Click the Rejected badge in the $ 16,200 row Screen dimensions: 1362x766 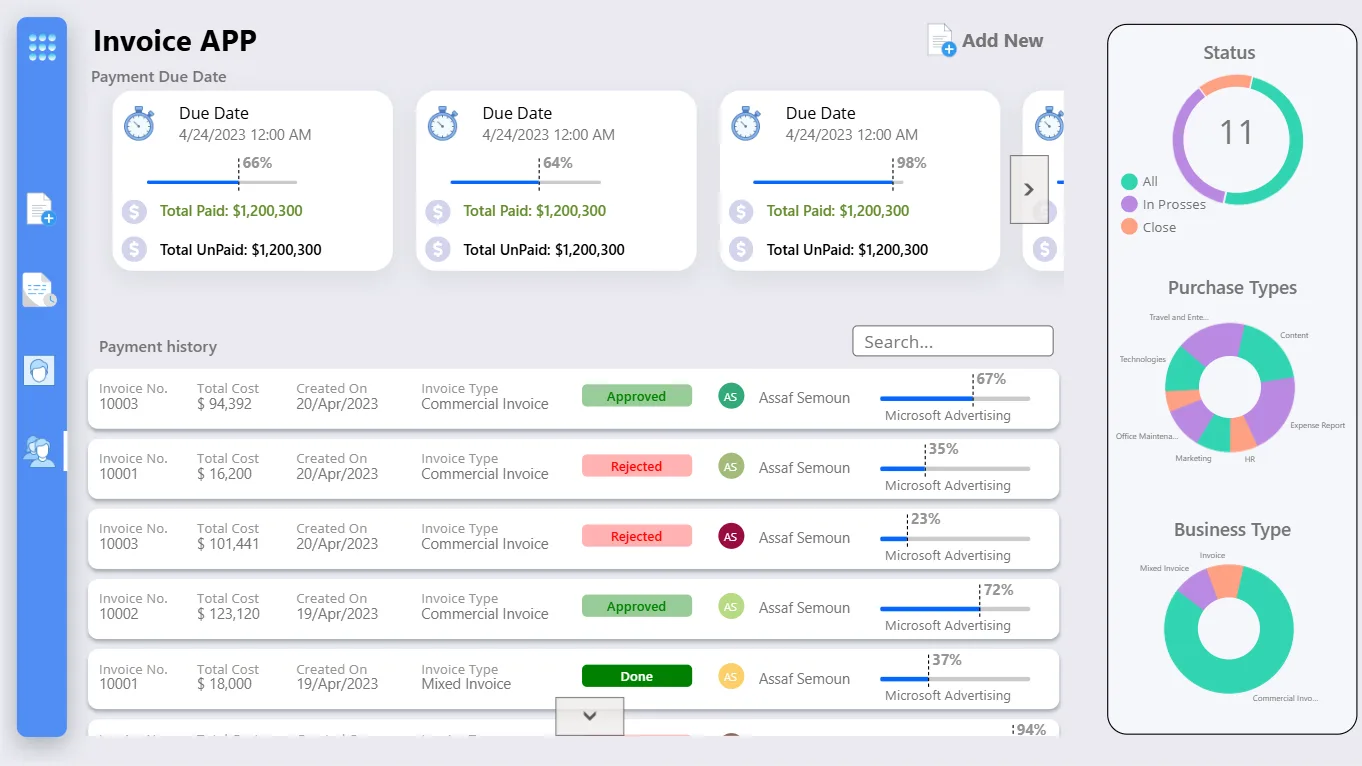click(637, 466)
